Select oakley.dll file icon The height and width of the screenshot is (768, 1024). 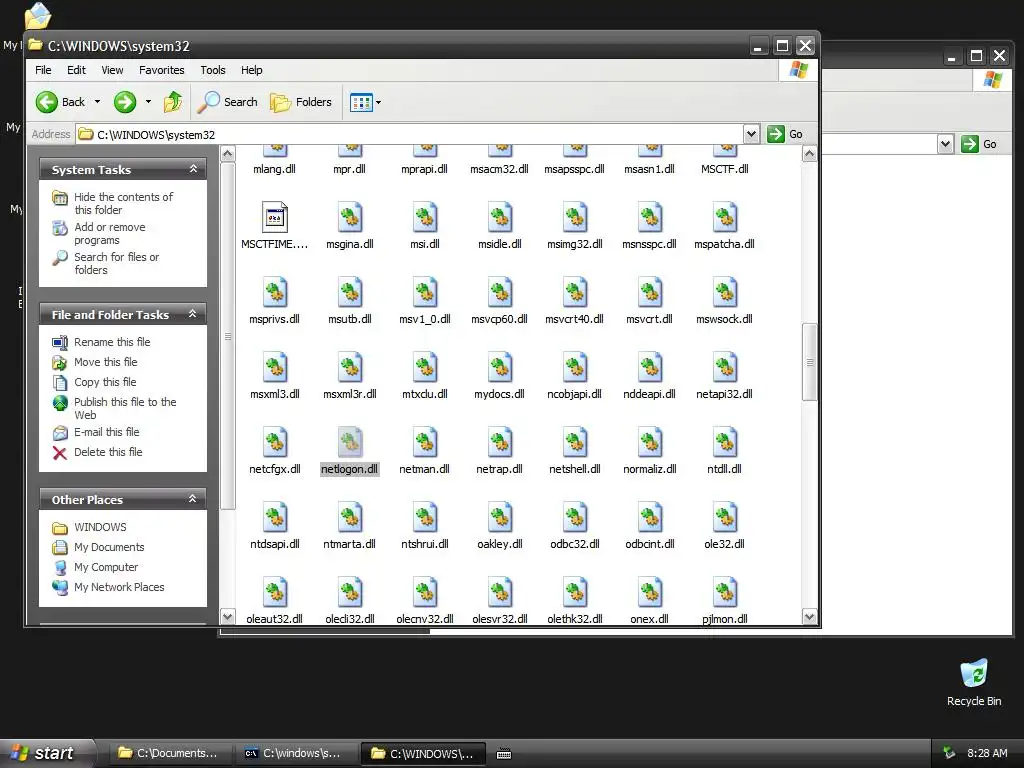(500, 518)
